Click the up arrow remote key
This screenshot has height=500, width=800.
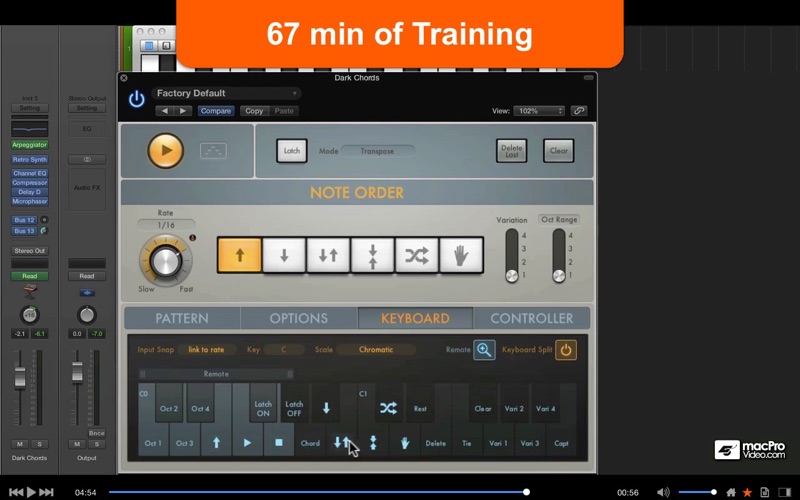click(216, 442)
